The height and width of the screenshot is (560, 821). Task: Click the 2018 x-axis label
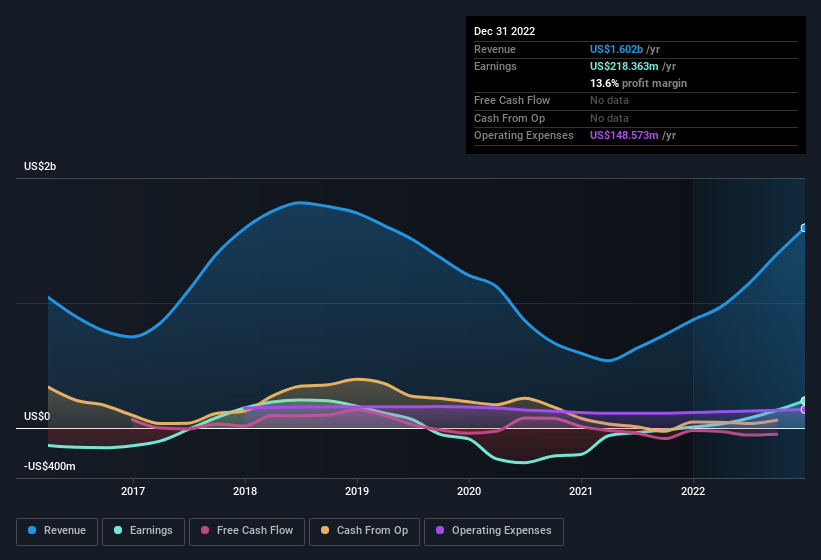tap(245, 491)
